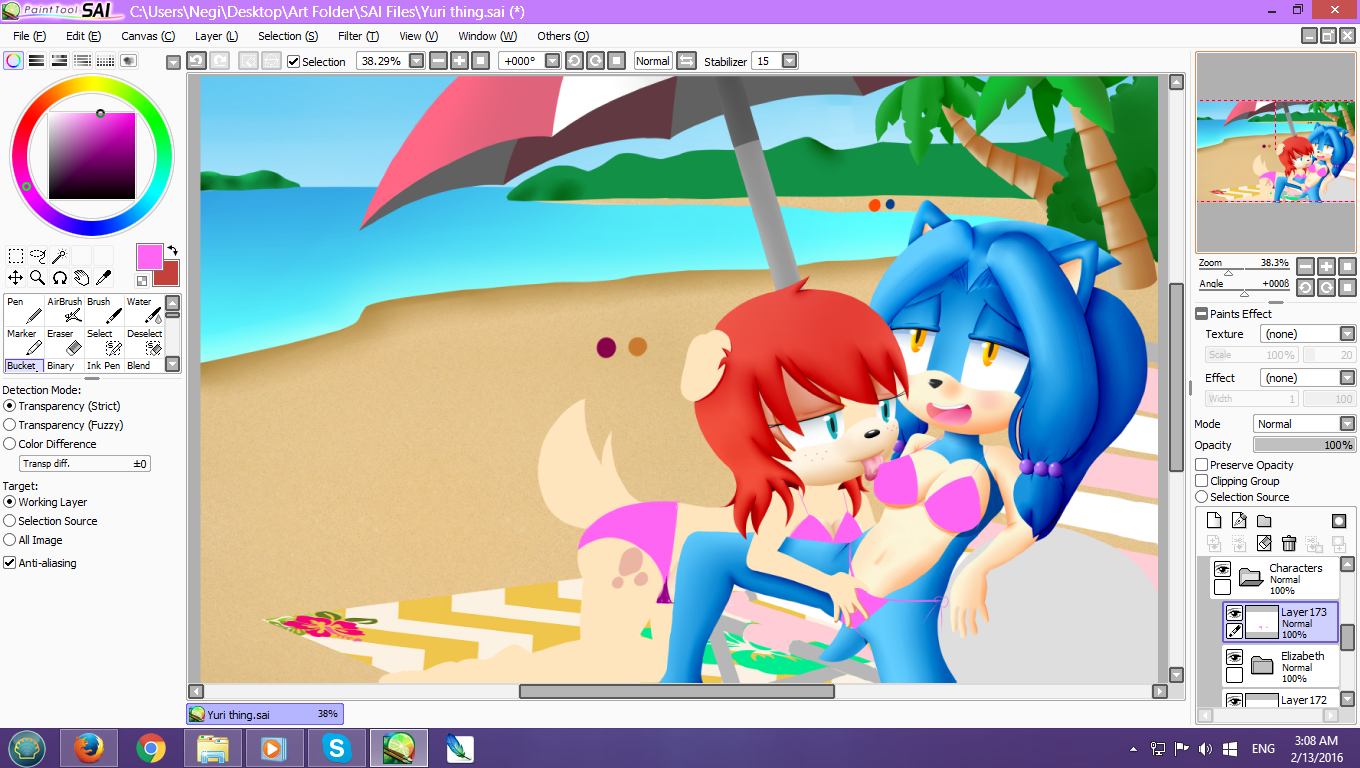Flip the canvas view horizontally

point(686,61)
